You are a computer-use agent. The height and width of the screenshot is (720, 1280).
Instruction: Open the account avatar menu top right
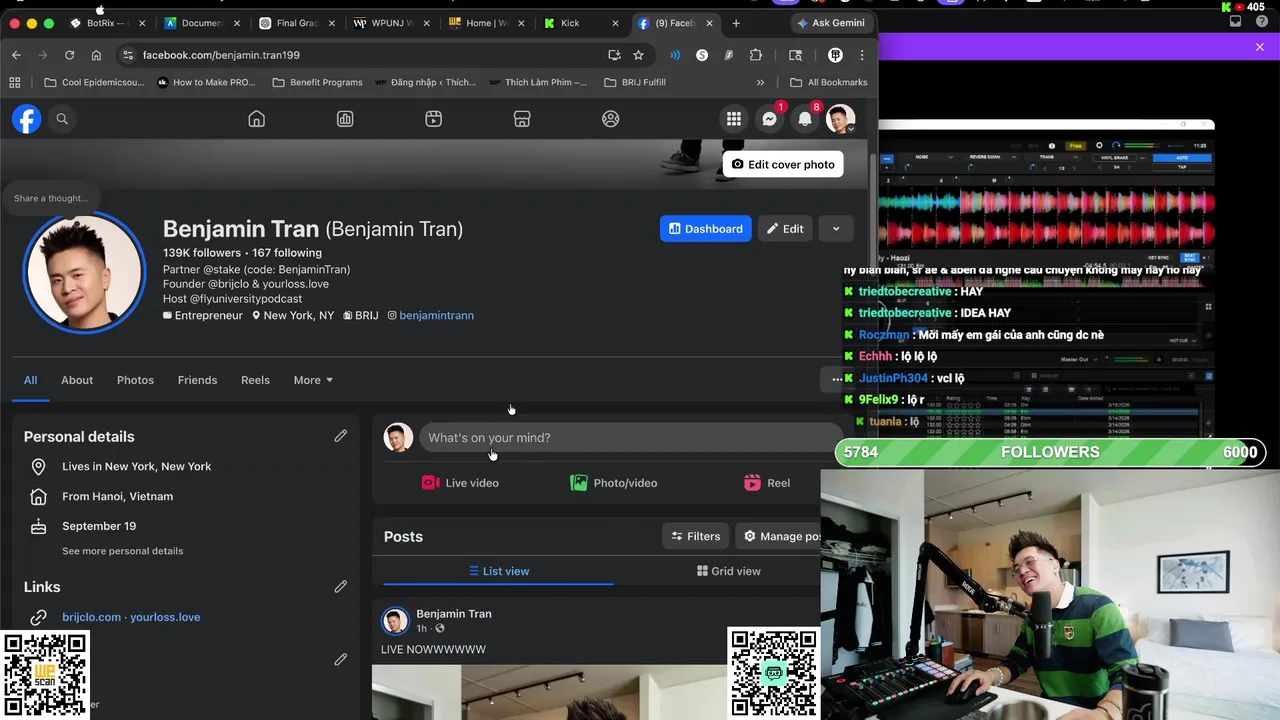click(x=840, y=119)
